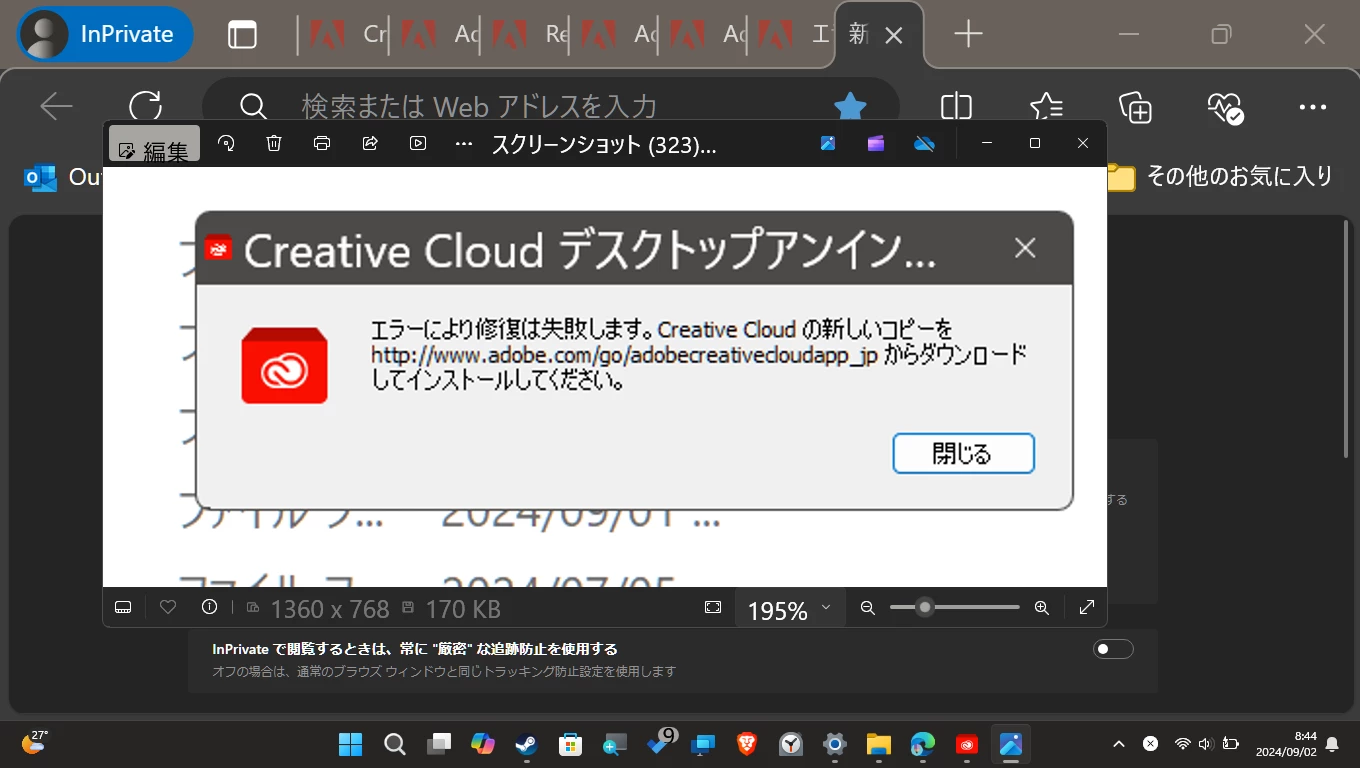The image size is (1360, 768).
Task: Print the image via printer icon
Action: click(x=322, y=144)
